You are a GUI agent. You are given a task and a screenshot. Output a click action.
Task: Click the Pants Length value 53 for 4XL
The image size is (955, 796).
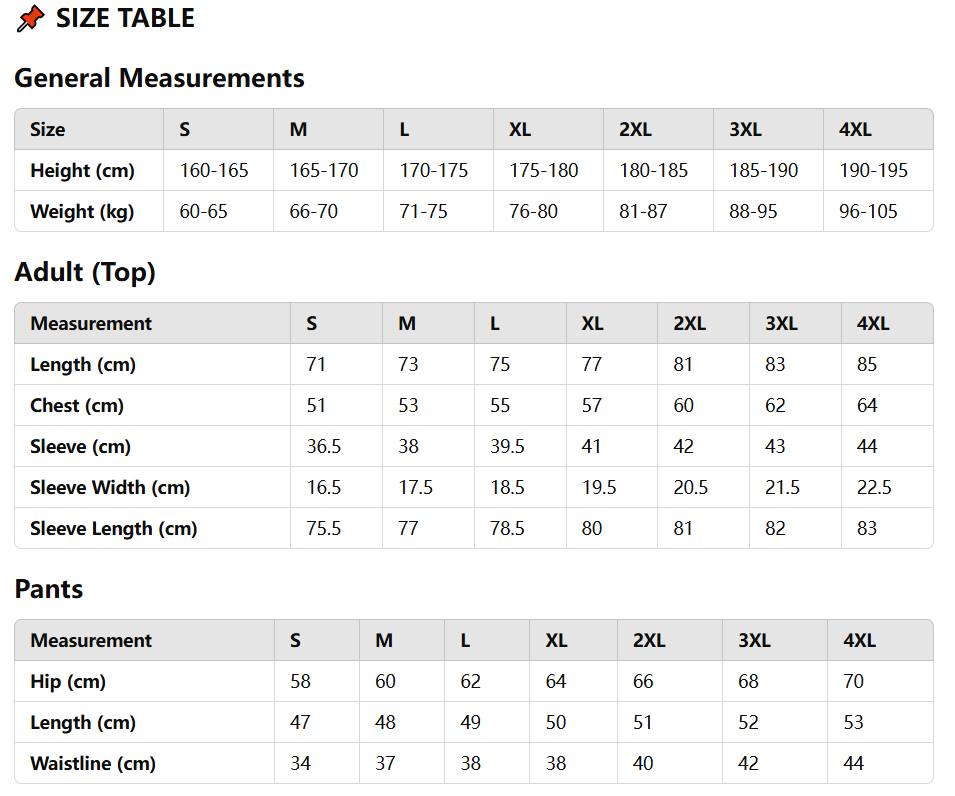853,722
